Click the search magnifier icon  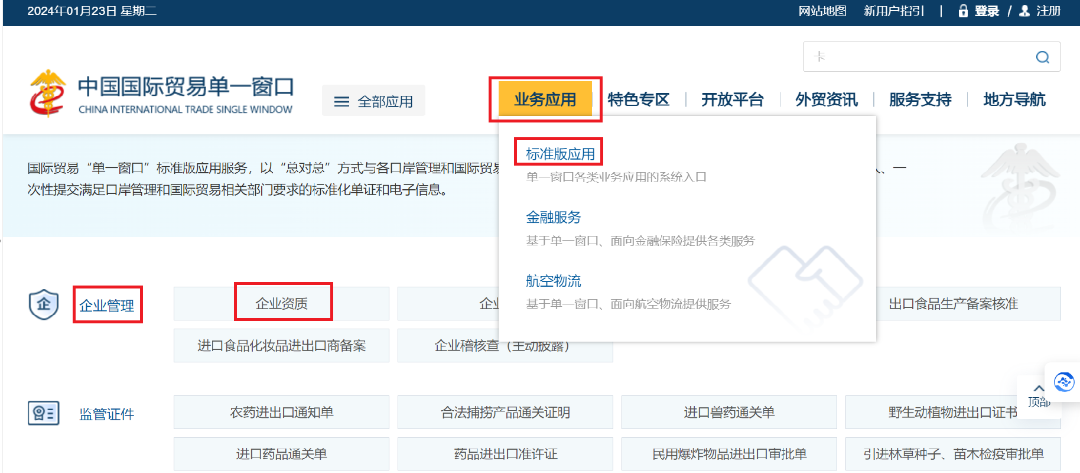coord(1043,57)
